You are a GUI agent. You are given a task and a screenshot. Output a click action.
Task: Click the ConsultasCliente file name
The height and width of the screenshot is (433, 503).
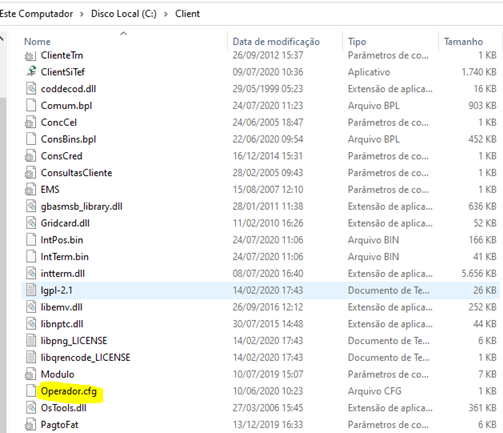coord(76,173)
